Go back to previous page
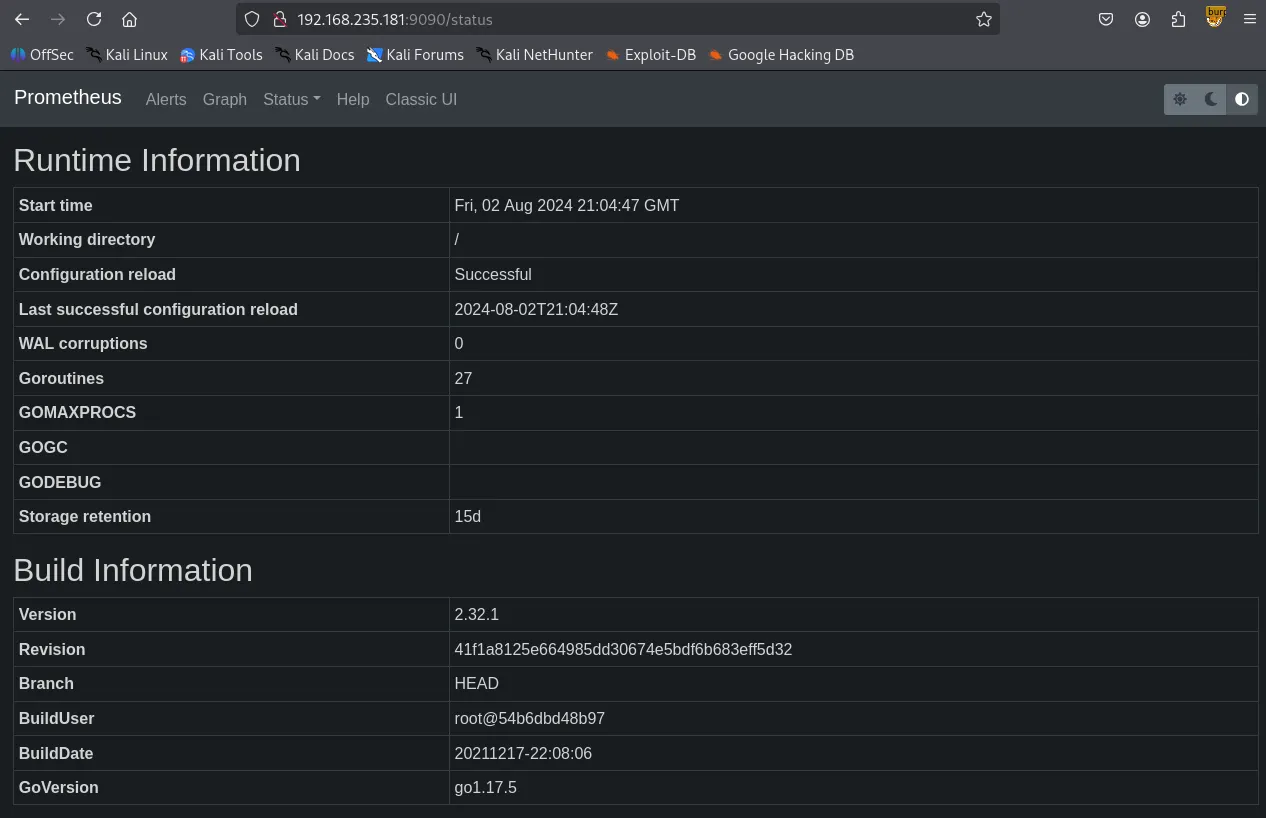Screen dimensions: 1266x818 click(22, 19)
